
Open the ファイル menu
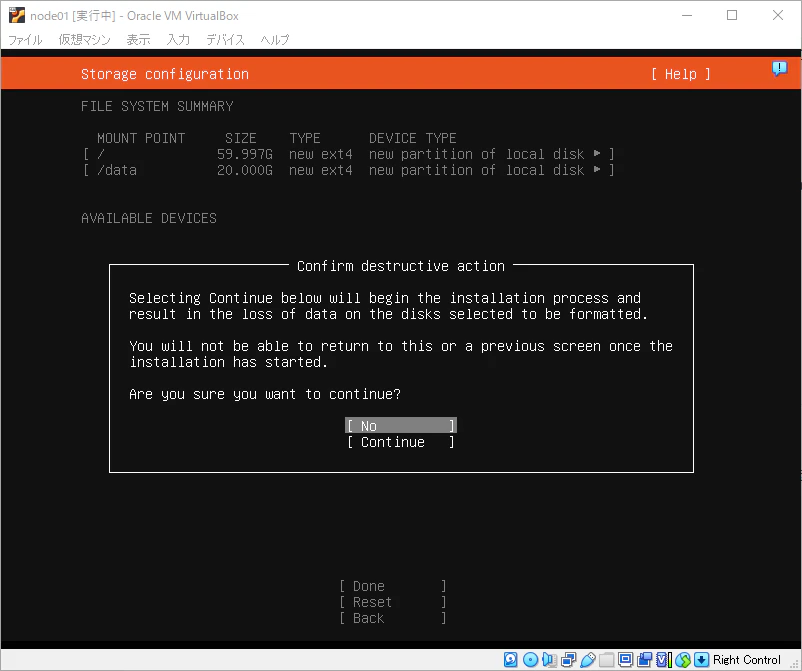pyautogui.click(x=25, y=39)
